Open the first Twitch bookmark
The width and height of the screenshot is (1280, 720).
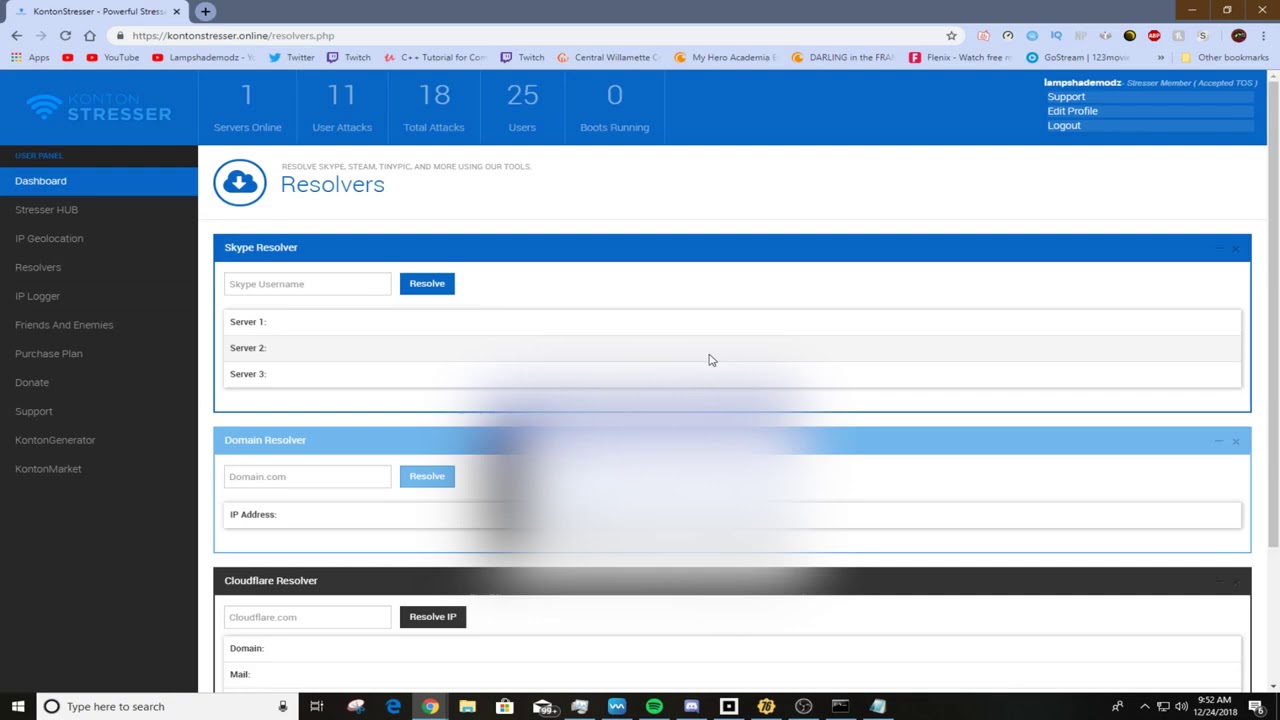tap(349, 57)
